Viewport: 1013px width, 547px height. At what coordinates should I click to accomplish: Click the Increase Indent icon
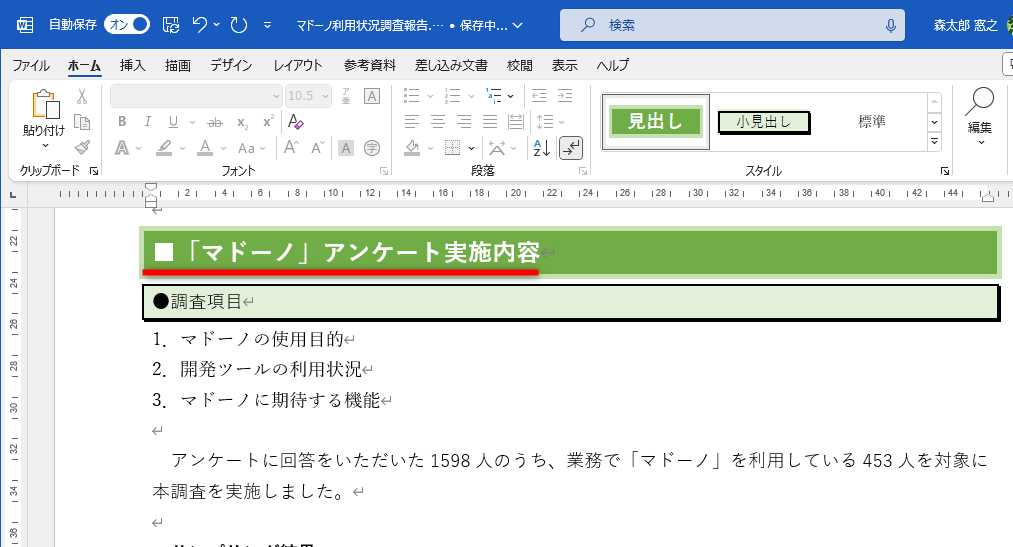[x=565, y=96]
